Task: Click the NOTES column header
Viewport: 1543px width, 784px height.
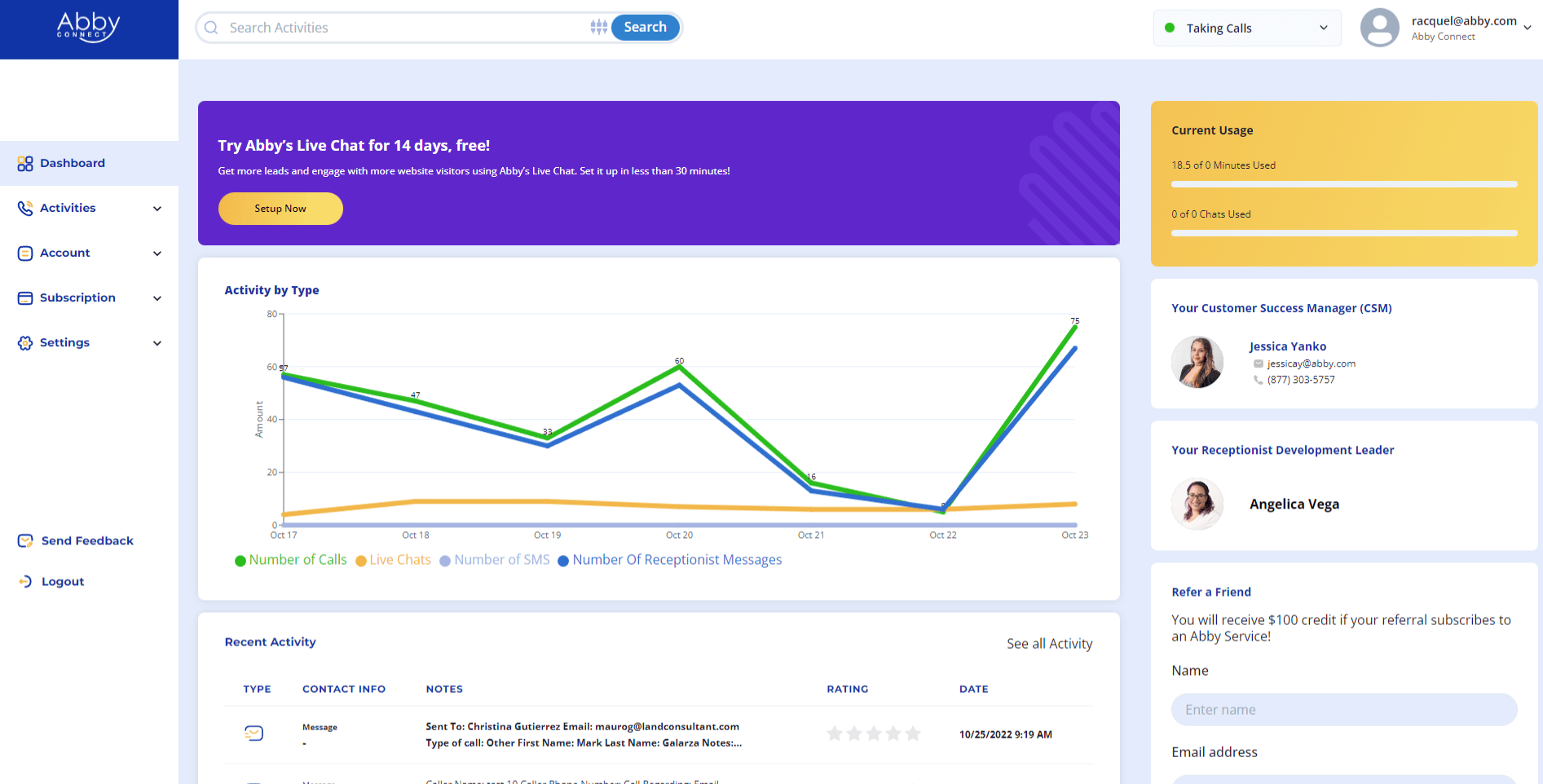Action: coord(444,689)
